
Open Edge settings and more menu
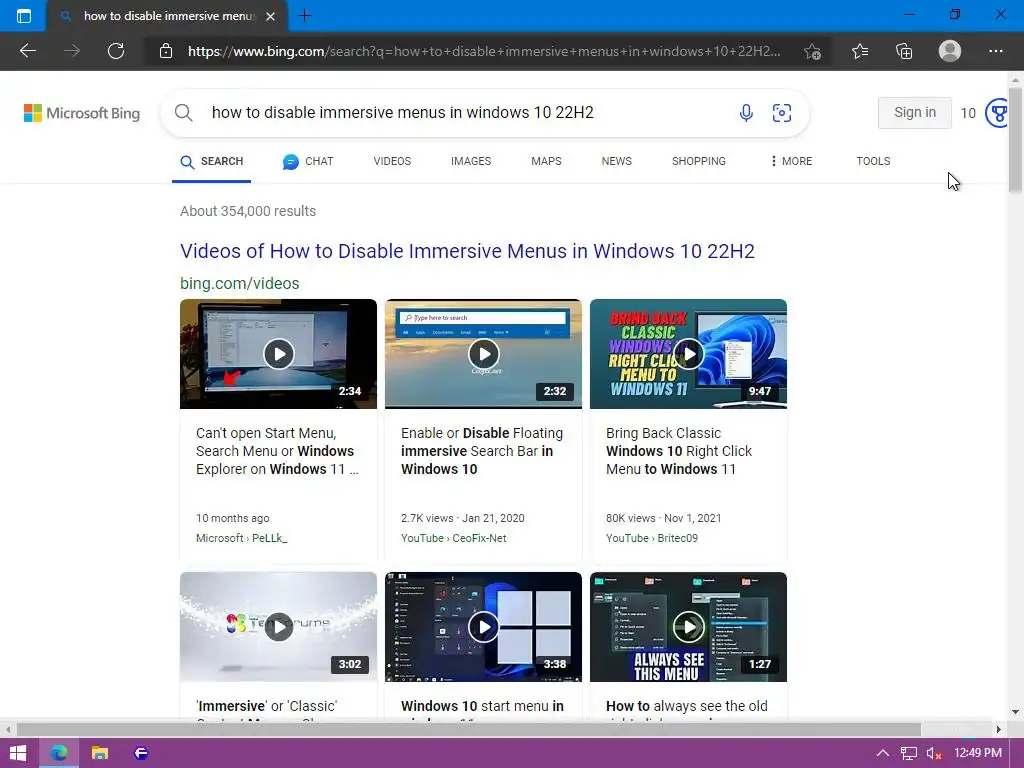pyautogui.click(x=995, y=51)
